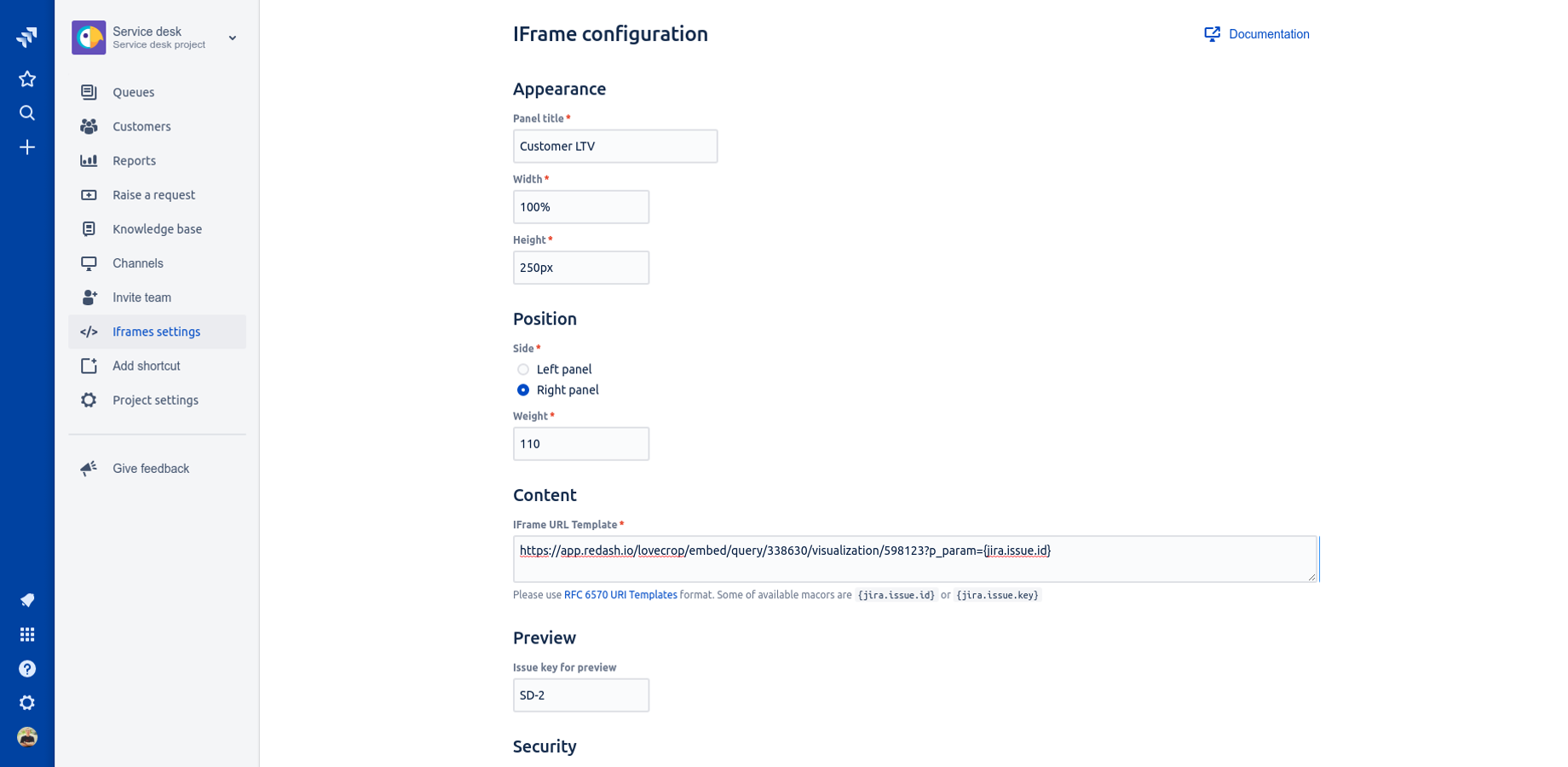
Task: Expand the Service desk project switcher chevron
Action: [233, 38]
